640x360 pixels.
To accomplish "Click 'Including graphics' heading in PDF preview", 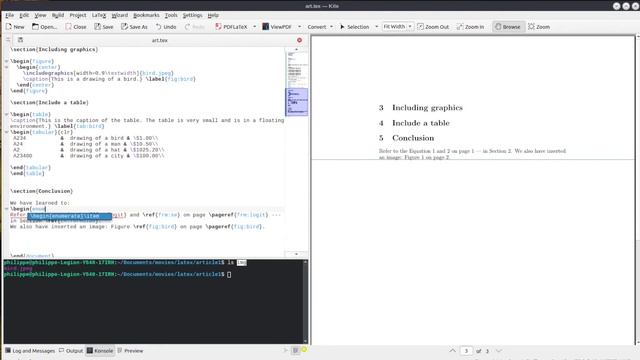I will click(427, 108).
